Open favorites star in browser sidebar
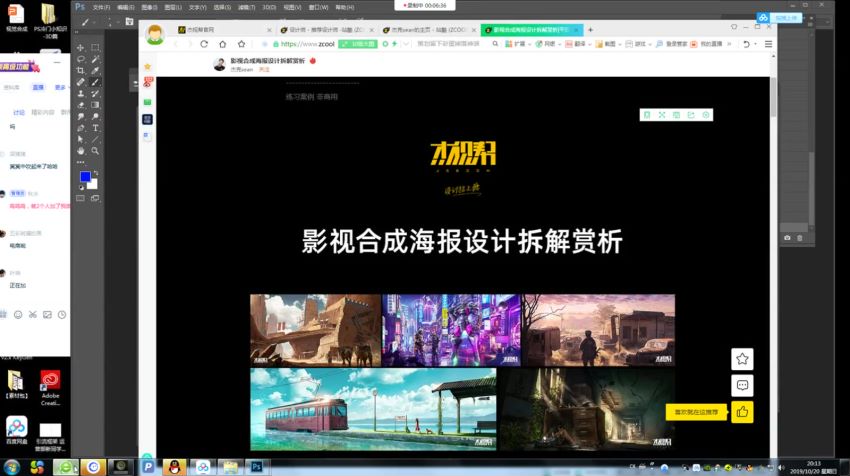This screenshot has height=476, width=850. 147,67
